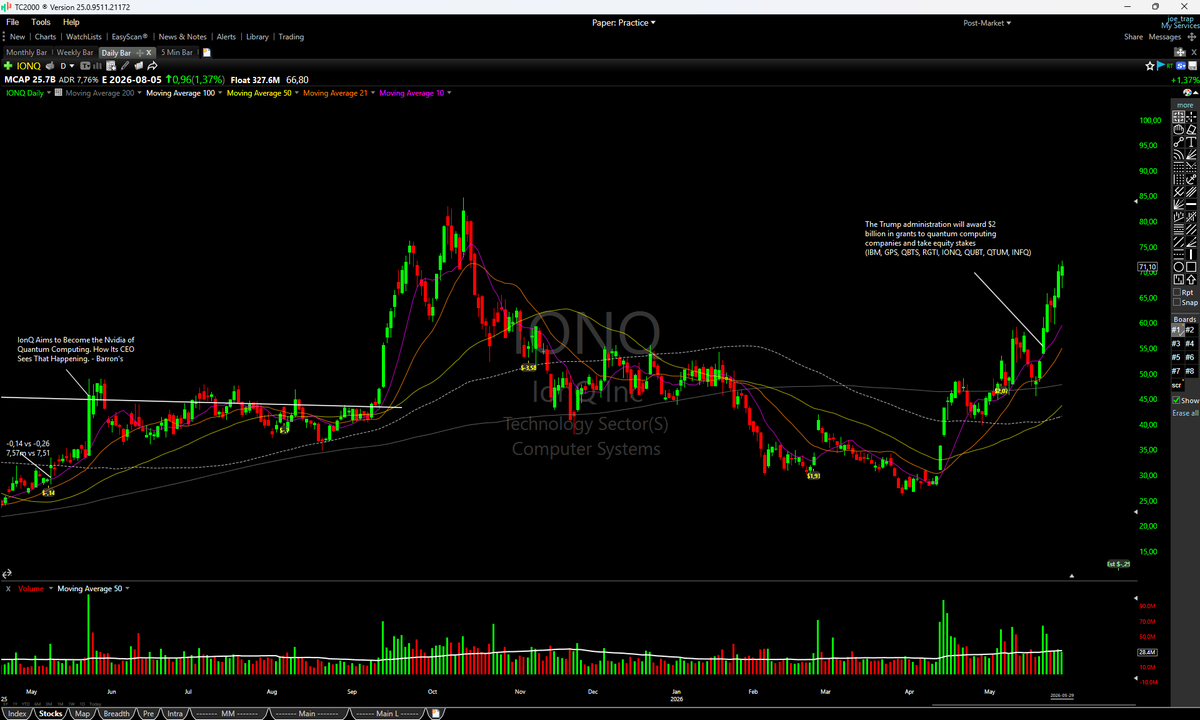Click Erase all drawings
Screen dimensions: 1200x720
1185,412
